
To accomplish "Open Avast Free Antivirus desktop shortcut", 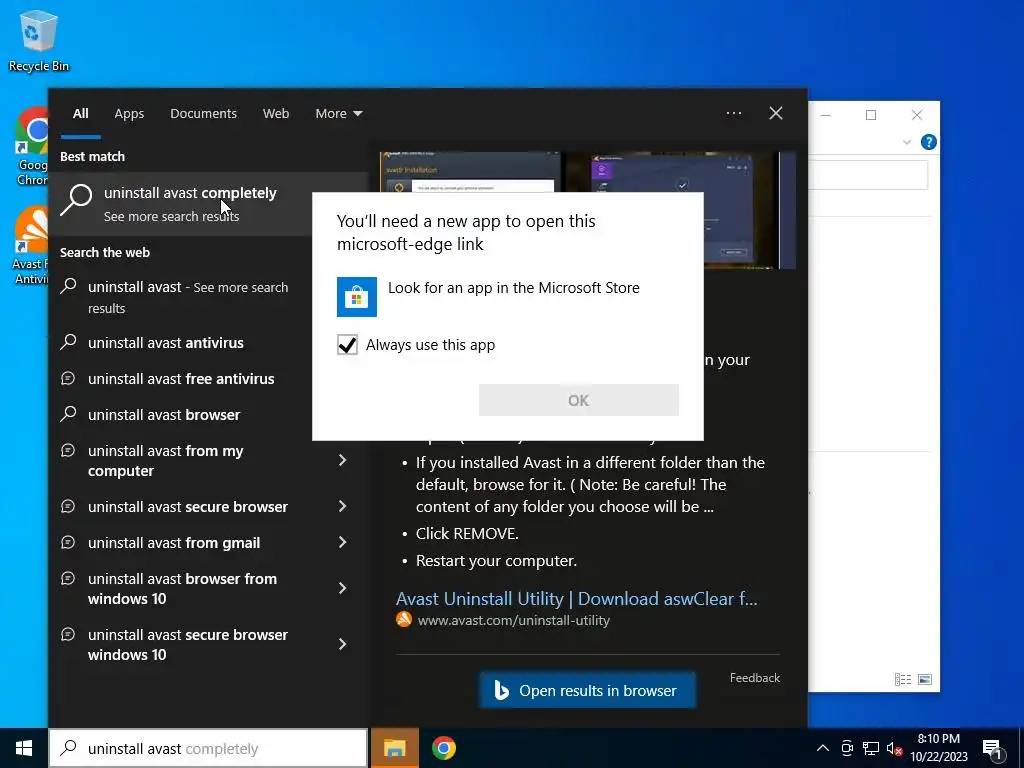I will point(31,246).
